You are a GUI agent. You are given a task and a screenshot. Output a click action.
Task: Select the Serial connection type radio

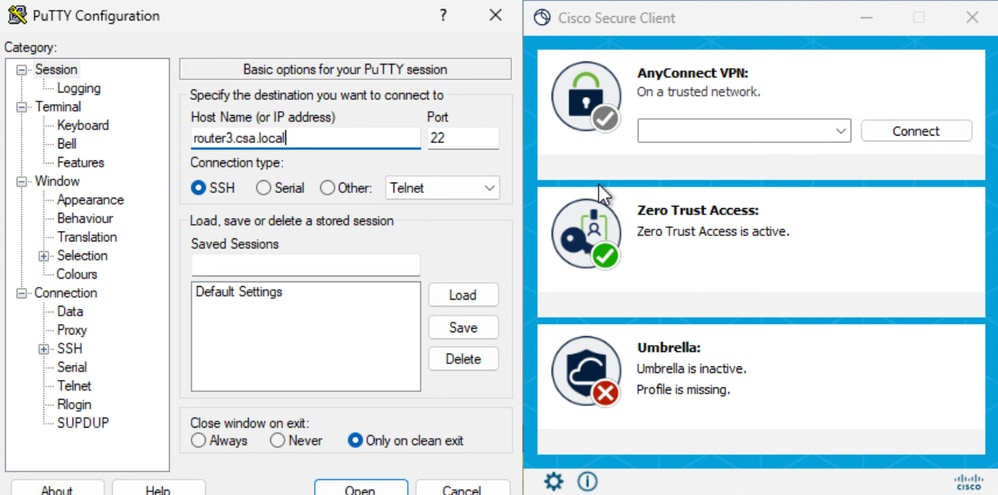pyautogui.click(x=263, y=188)
